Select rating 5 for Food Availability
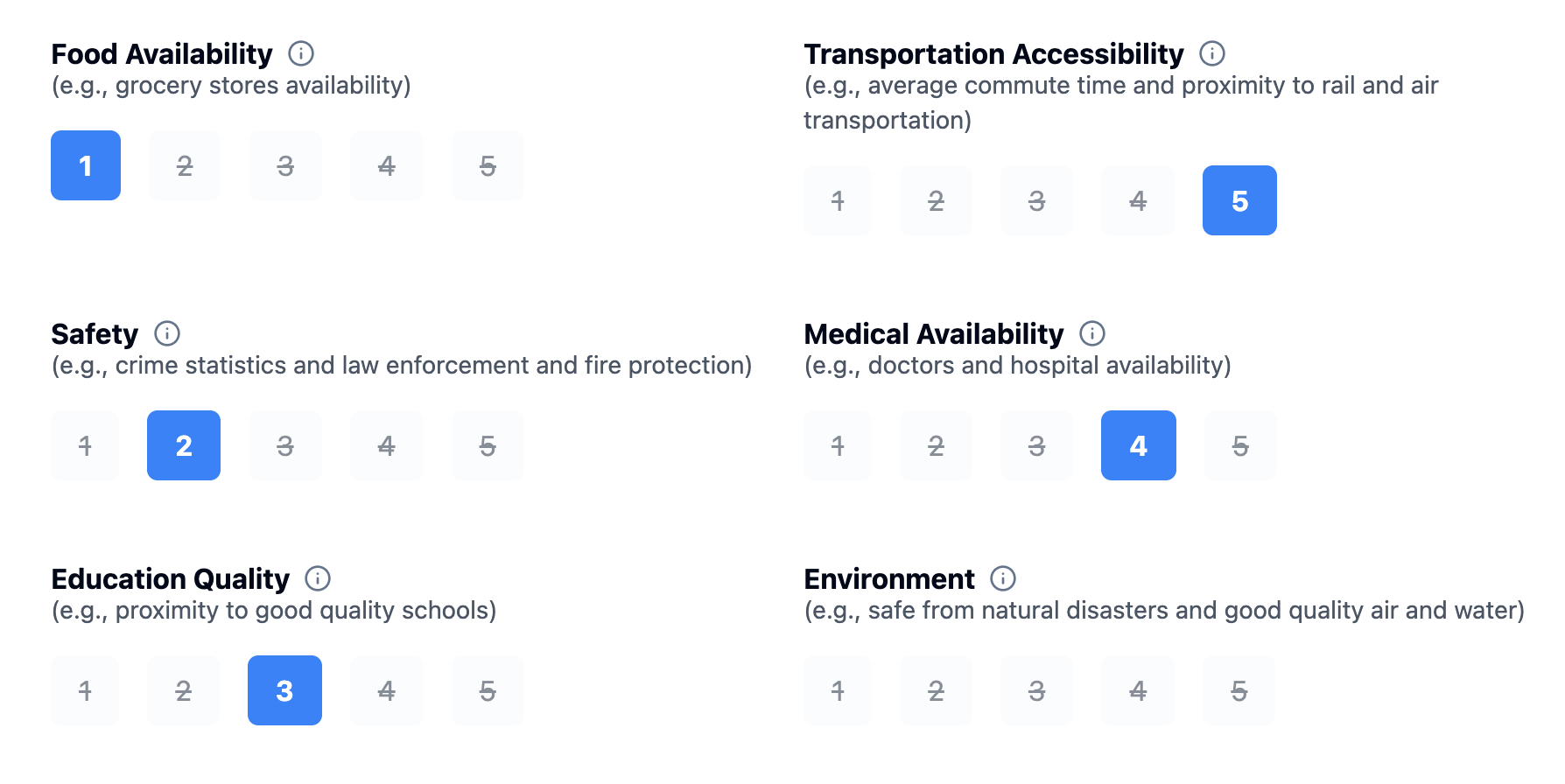Image resolution: width=1565 pixels, height=784 pixels. [488, 165]
